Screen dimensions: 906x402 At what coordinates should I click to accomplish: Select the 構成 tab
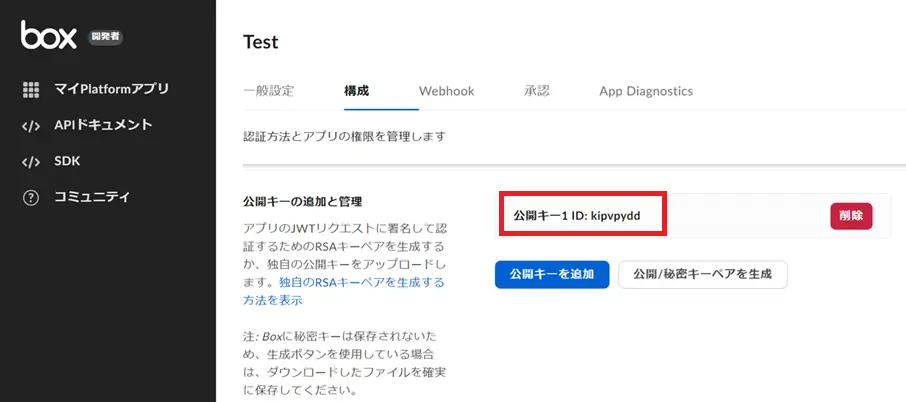356,91
